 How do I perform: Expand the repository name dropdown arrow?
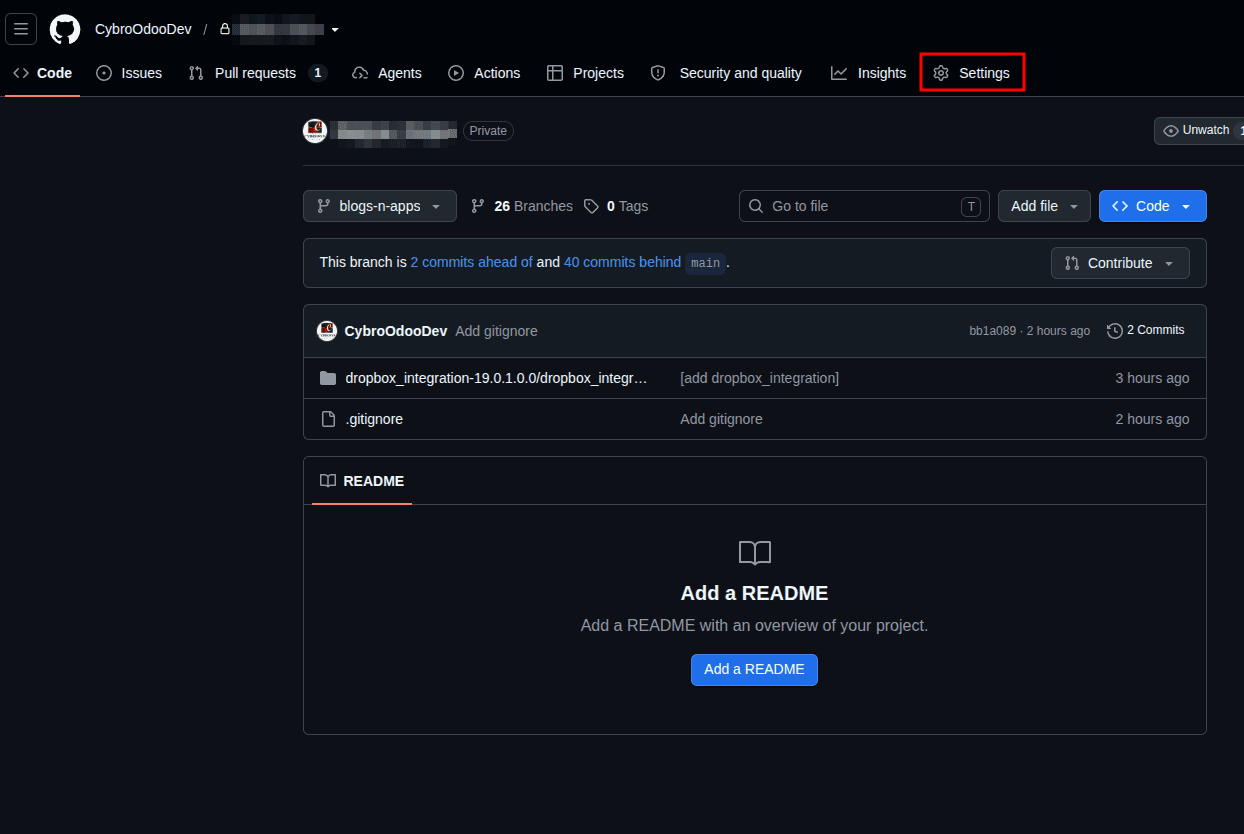335,29
